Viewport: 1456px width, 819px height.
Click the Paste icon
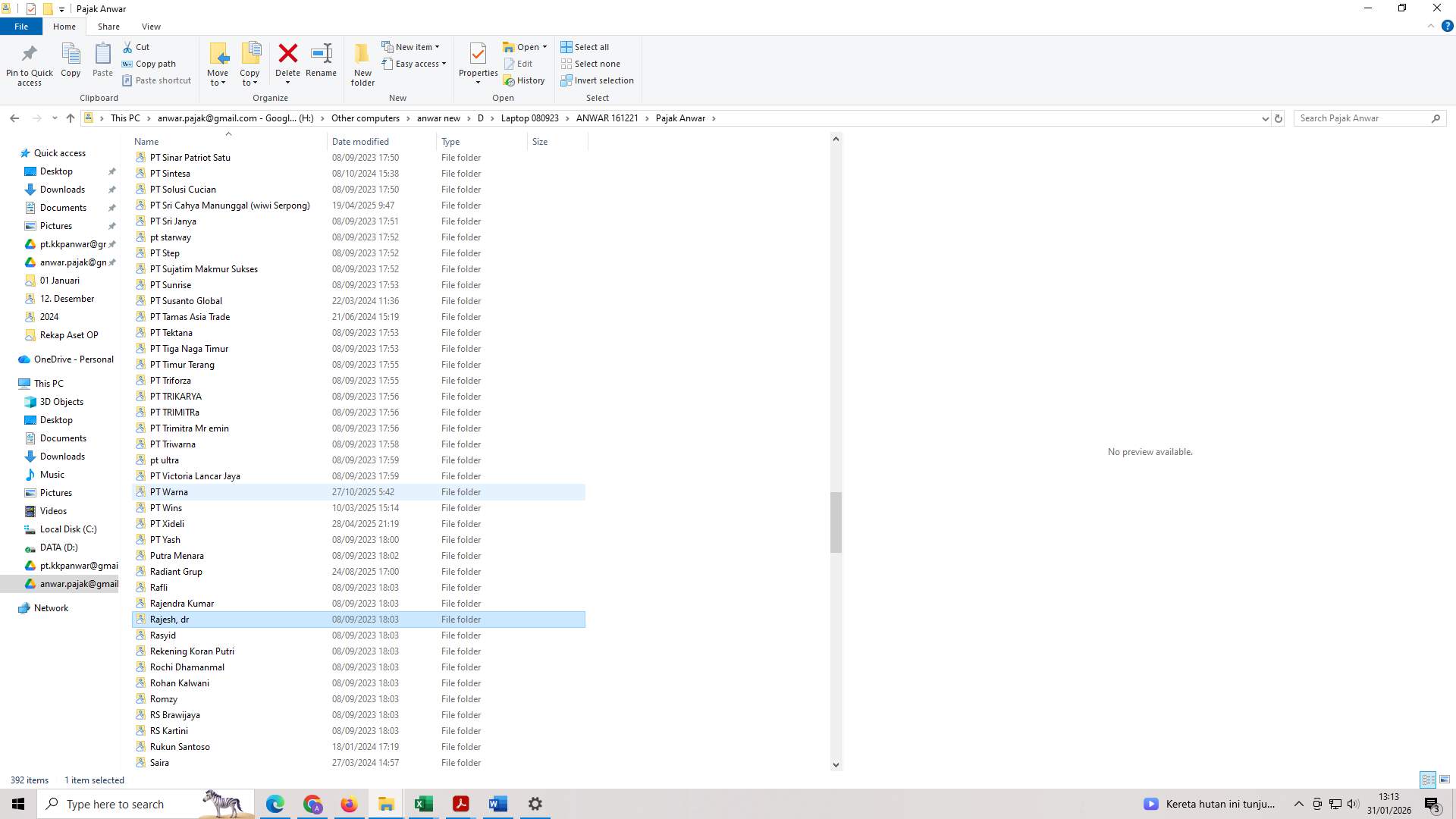coord(102,61)
